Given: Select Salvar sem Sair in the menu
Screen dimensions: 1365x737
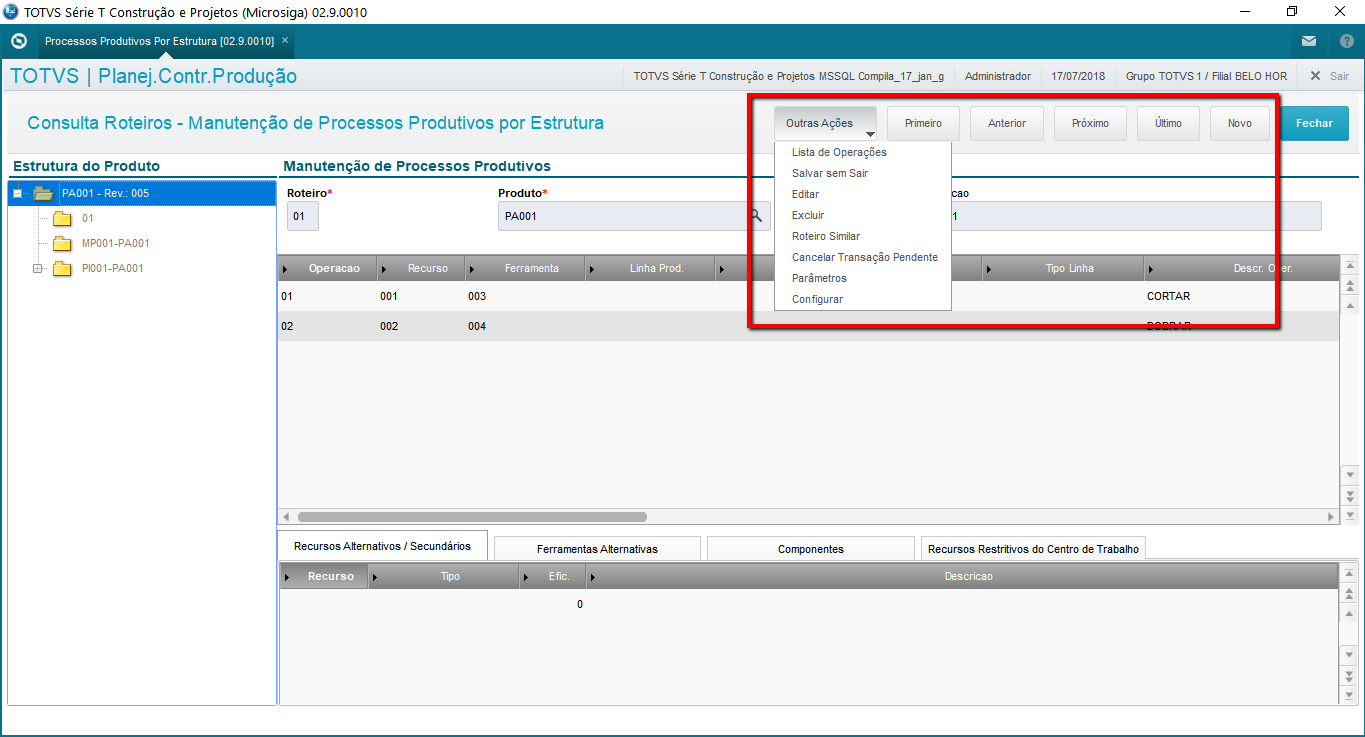Looking at the screenshot, I should click(830, 173).
